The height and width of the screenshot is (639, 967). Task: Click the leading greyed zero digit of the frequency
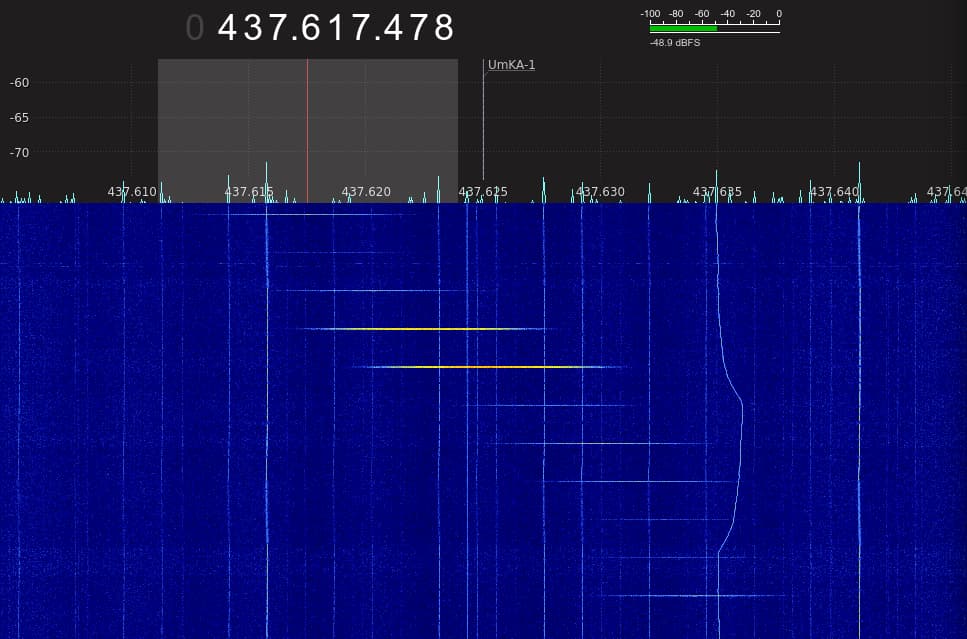(195, 28)
